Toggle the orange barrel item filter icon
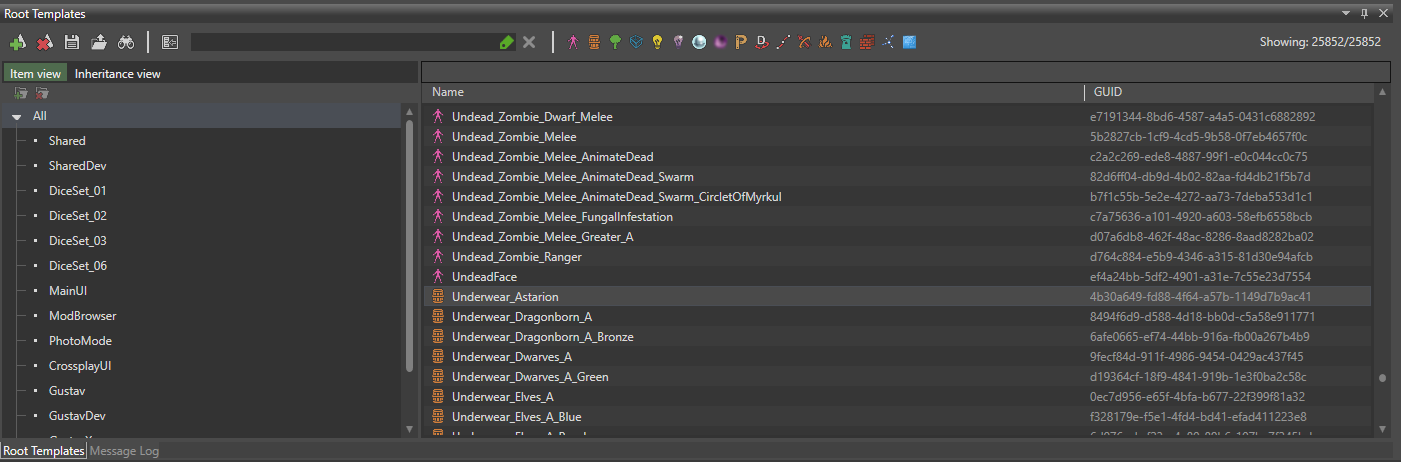 [594, 42]
